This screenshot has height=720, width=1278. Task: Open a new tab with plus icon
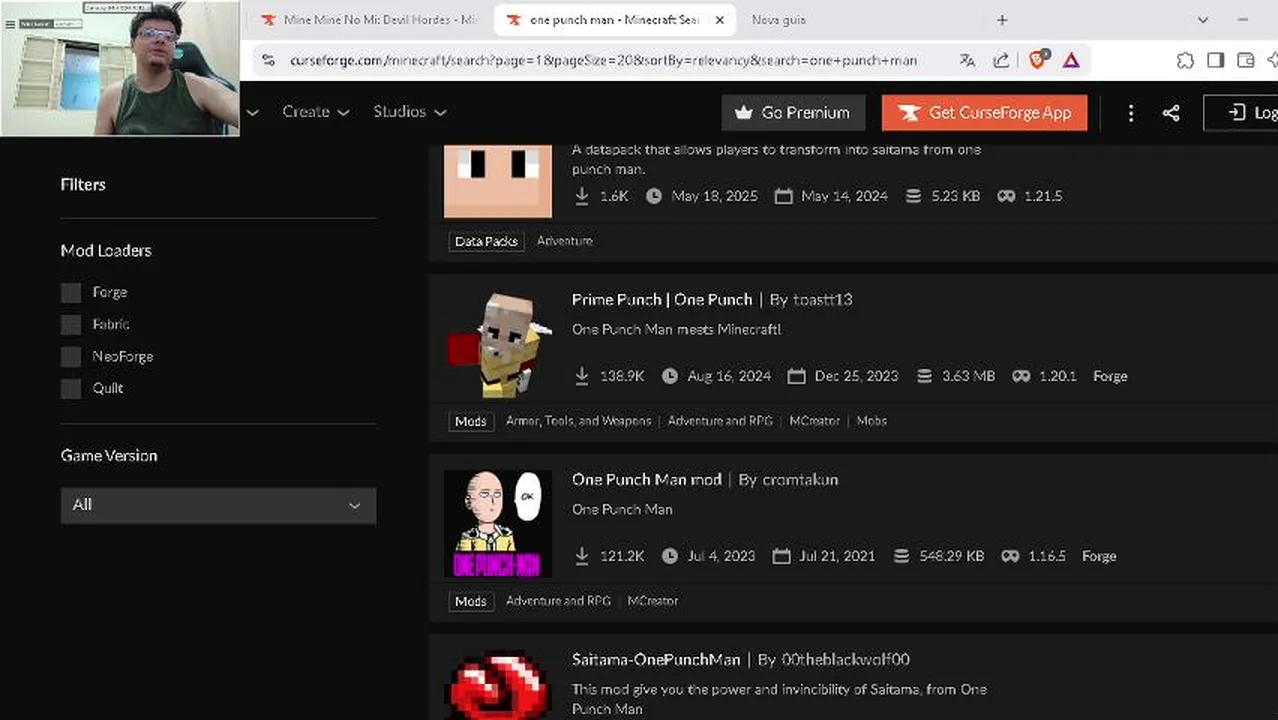pos(1002,20)
